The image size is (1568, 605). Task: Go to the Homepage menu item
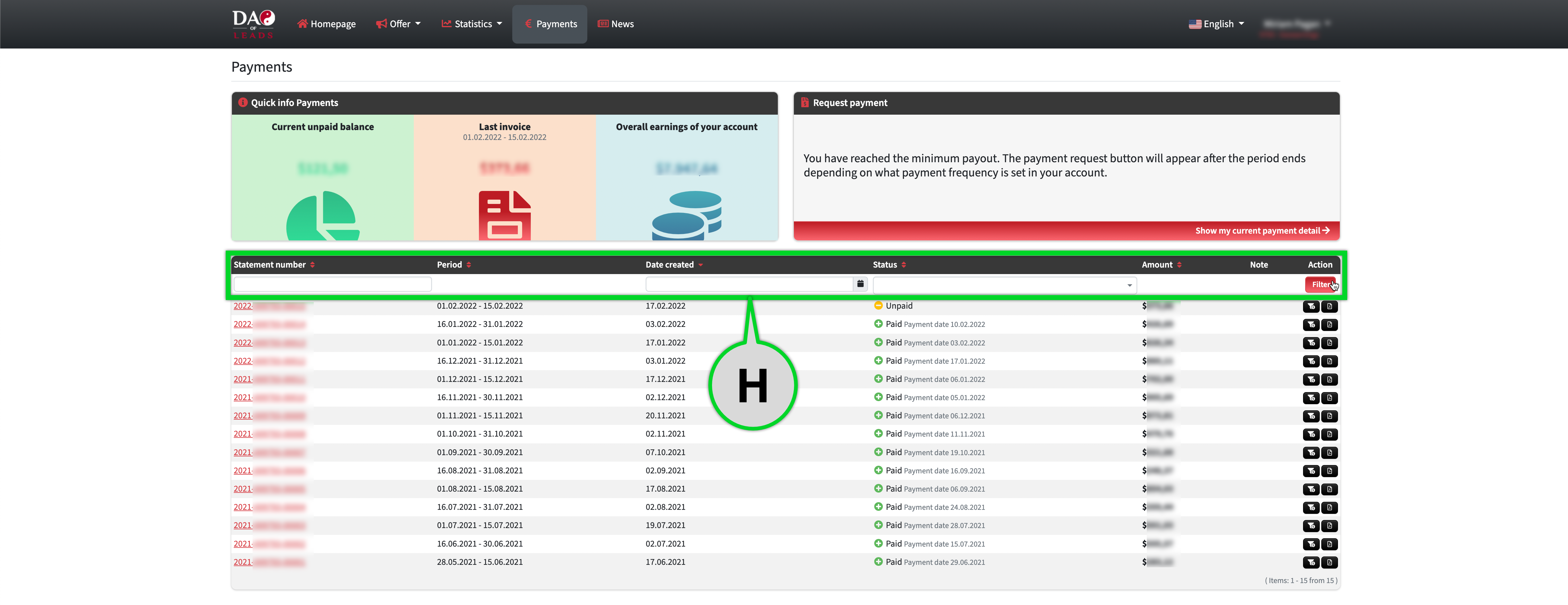coord(326,24)
